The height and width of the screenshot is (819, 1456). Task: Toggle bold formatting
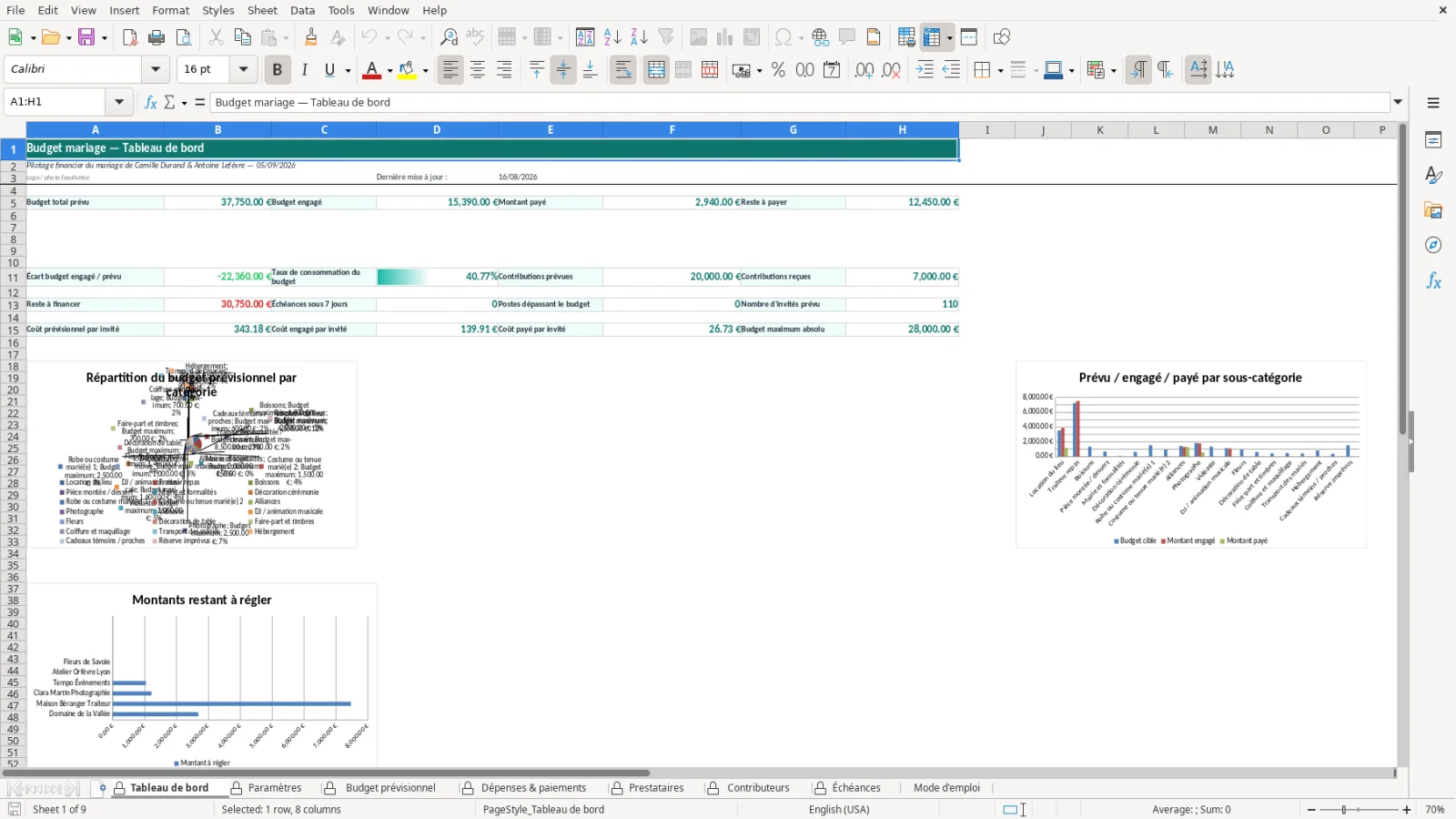(277, 70)
